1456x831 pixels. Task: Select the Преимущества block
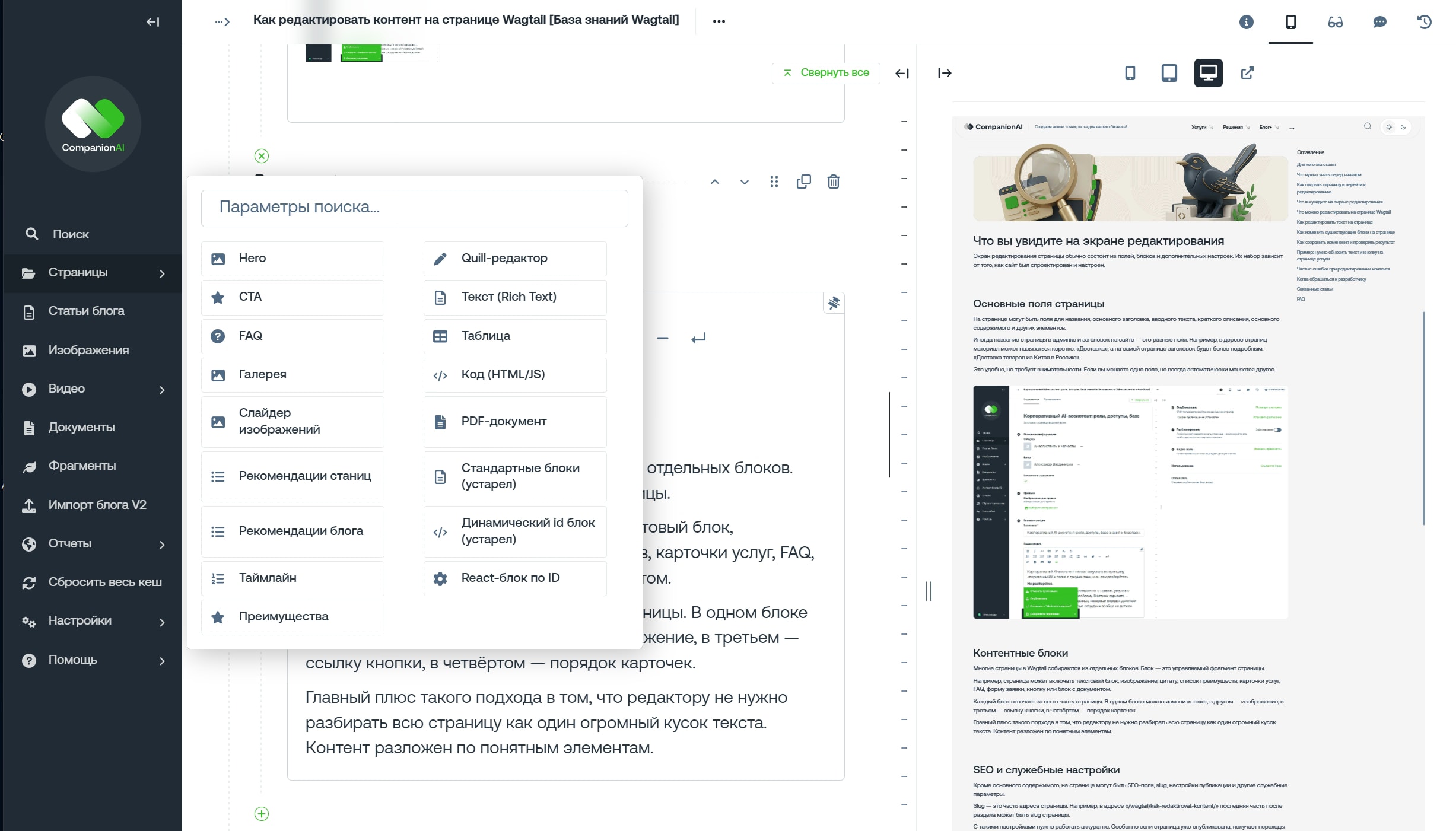tap(293, 617)
